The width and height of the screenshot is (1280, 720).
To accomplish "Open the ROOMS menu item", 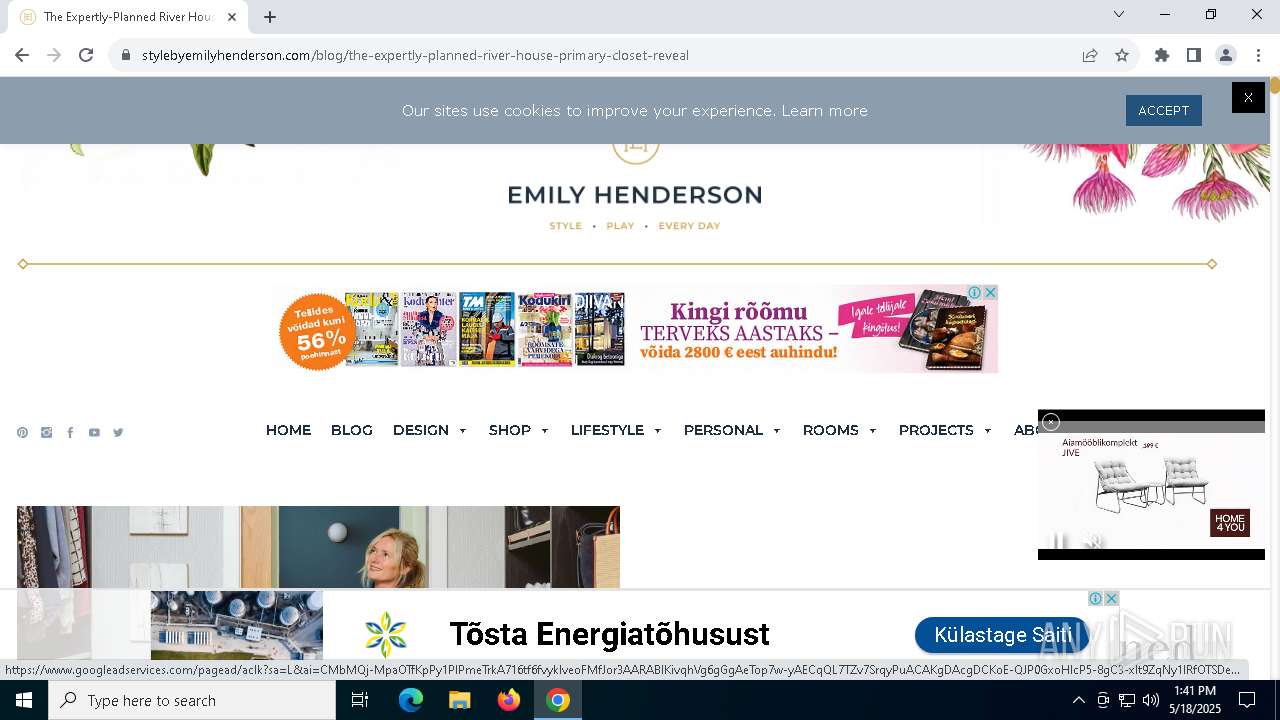I will [x=831, y=430].
